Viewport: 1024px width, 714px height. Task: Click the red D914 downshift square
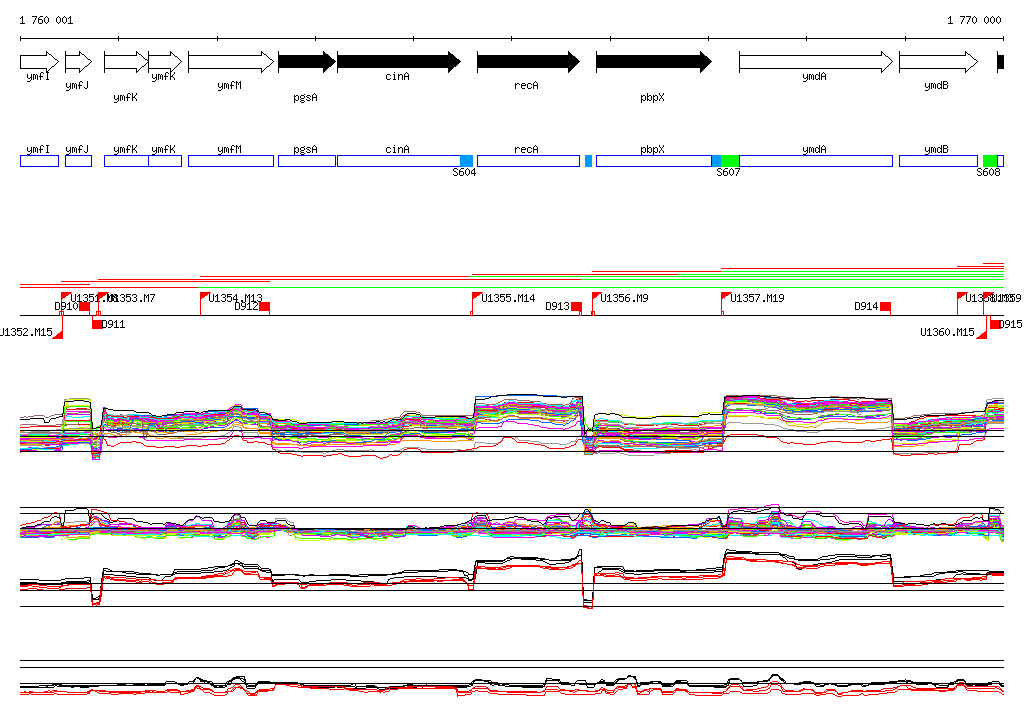point(885,306)
